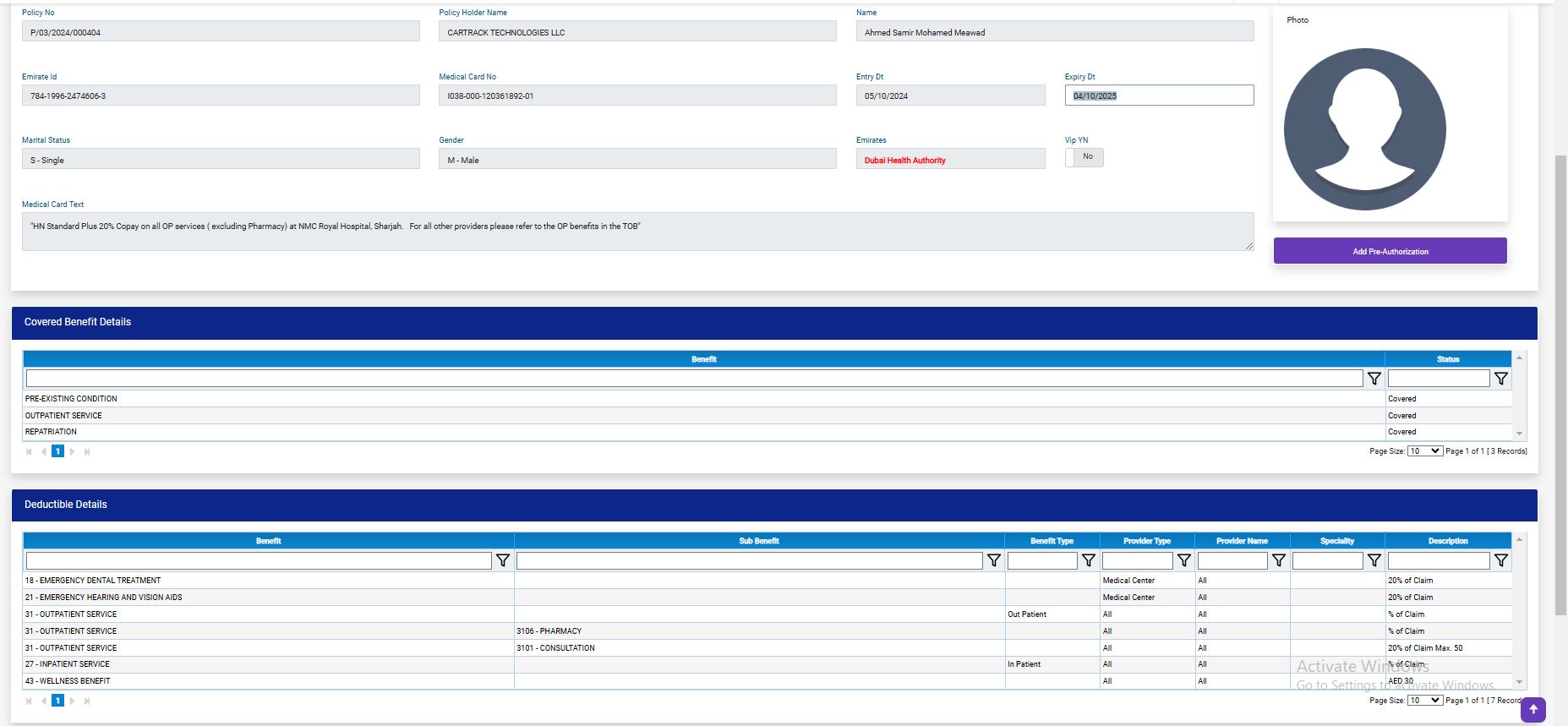Sort by the Status column header
This screenshot has width=1568, height=726.
coord(1447,359)
